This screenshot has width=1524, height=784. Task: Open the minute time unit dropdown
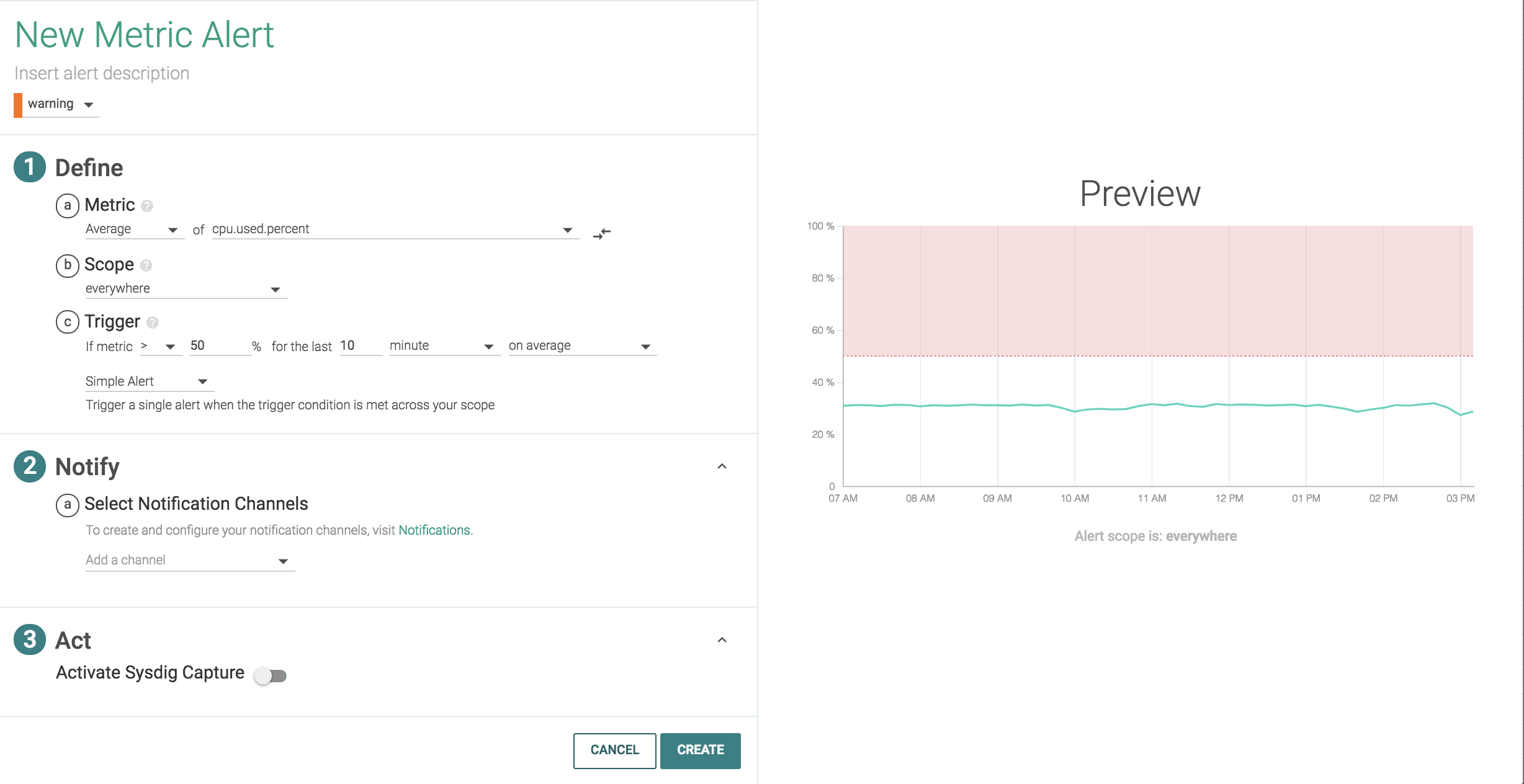(444, 346)
